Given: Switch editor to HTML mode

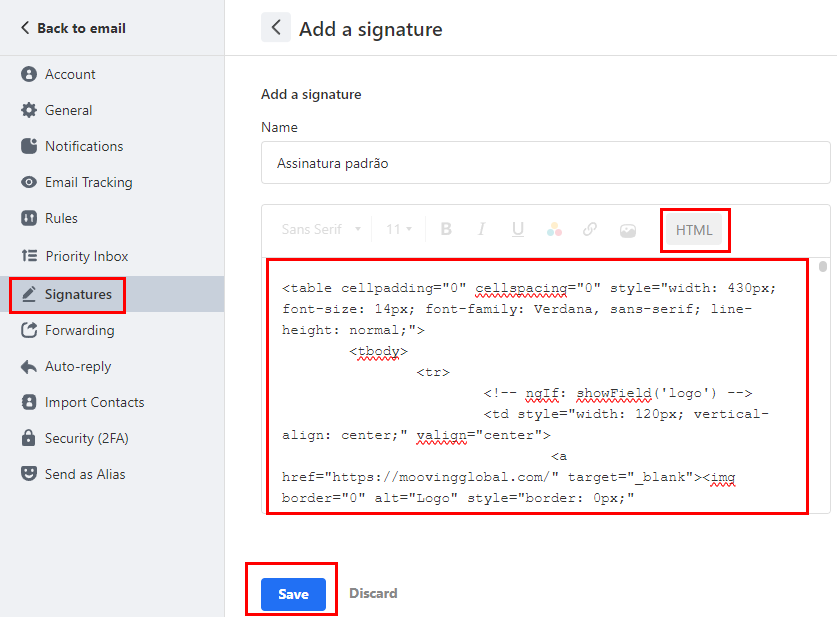Looking at the screenshot, I should 694,230.
